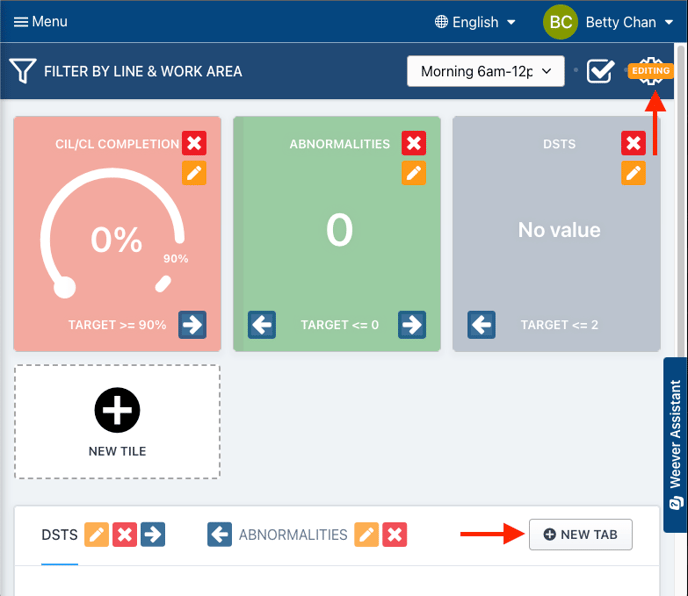This screenshot has height=596, width=688.
Task: Edit the Abnormalities tile with pencil icon
Action: (x=414, y=173)
